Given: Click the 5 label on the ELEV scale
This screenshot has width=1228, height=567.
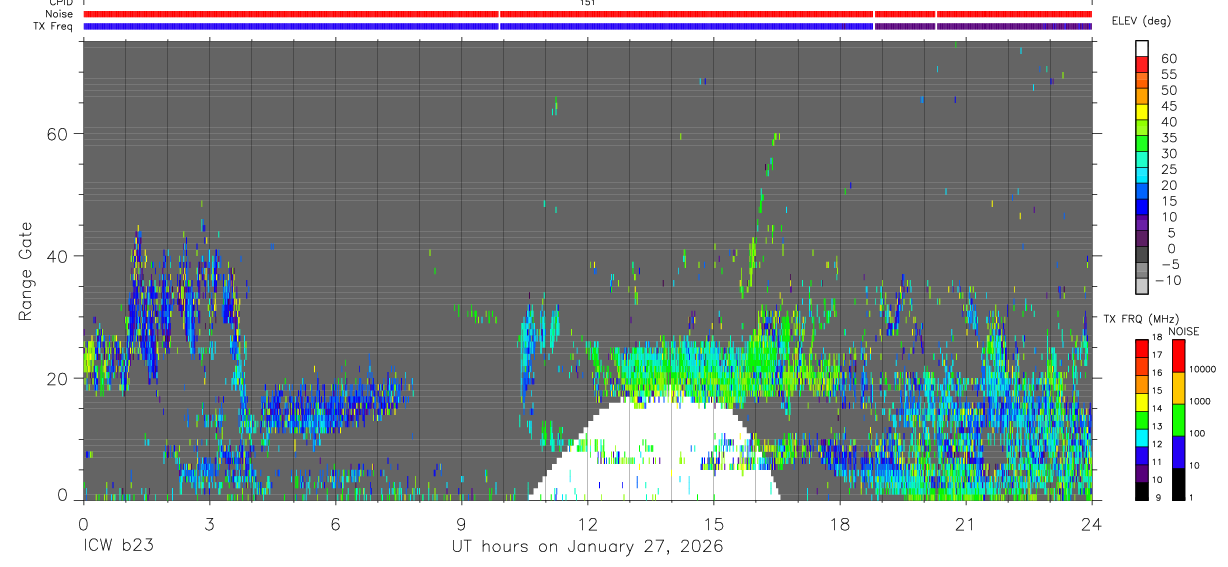Looking at the screenshot, I should pos(1171,232).
